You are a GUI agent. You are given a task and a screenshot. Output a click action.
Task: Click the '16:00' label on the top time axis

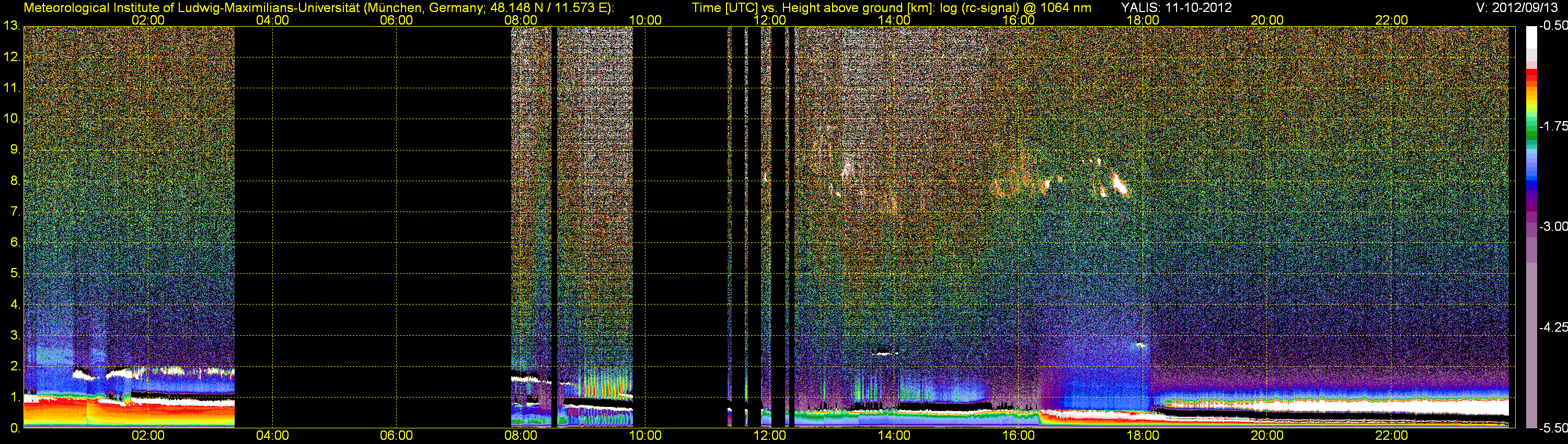pos(1018,20)
